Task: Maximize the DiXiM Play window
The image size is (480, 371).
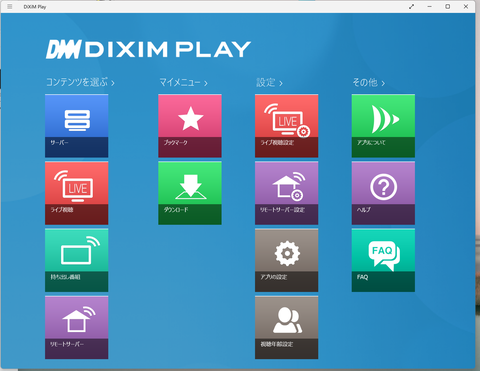Action: coord(448,7)
